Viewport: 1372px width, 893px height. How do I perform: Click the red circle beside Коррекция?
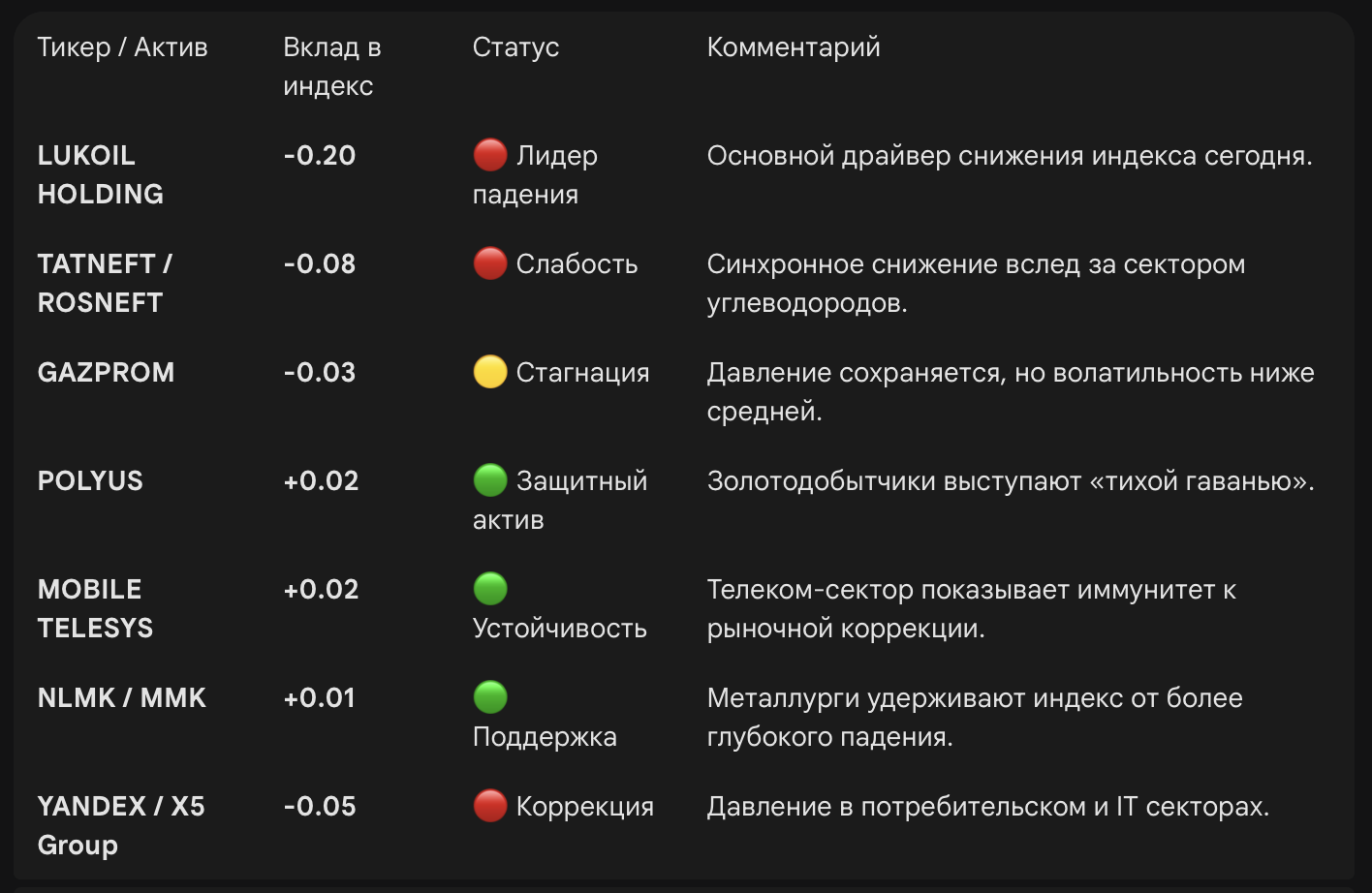point(489,806)
